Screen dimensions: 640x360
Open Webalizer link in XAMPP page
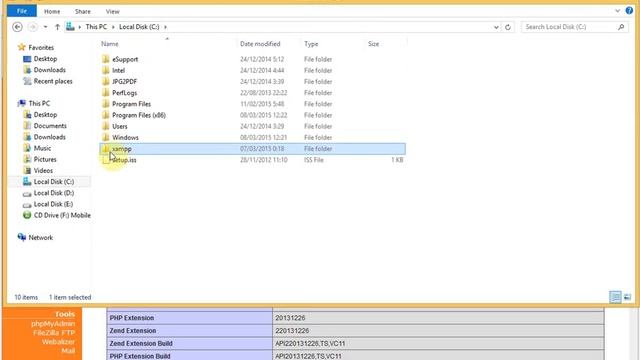(58, 342)
